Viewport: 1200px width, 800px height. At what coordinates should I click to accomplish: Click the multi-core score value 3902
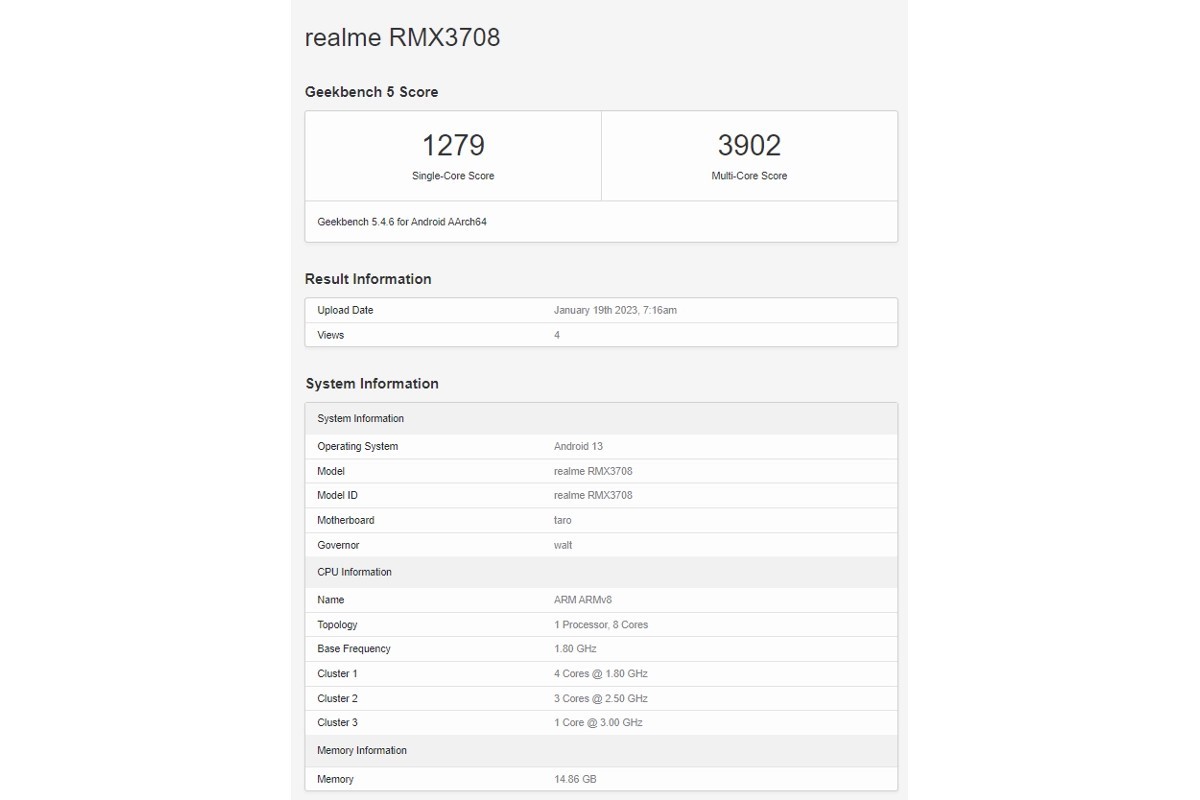pyautogui.click(x=749, y=146)
